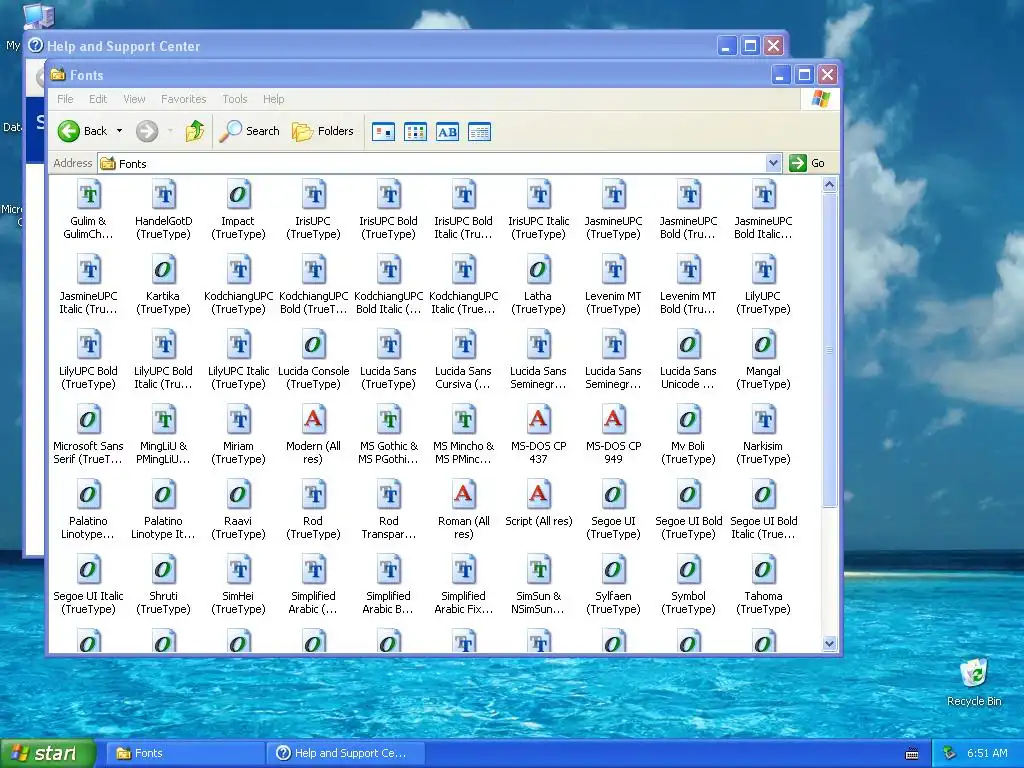Image resolution: width=1024 pixels, height=768 pixels.
Task: Select the Mv Boli (TrueType) font
Action: coord(688,434)
